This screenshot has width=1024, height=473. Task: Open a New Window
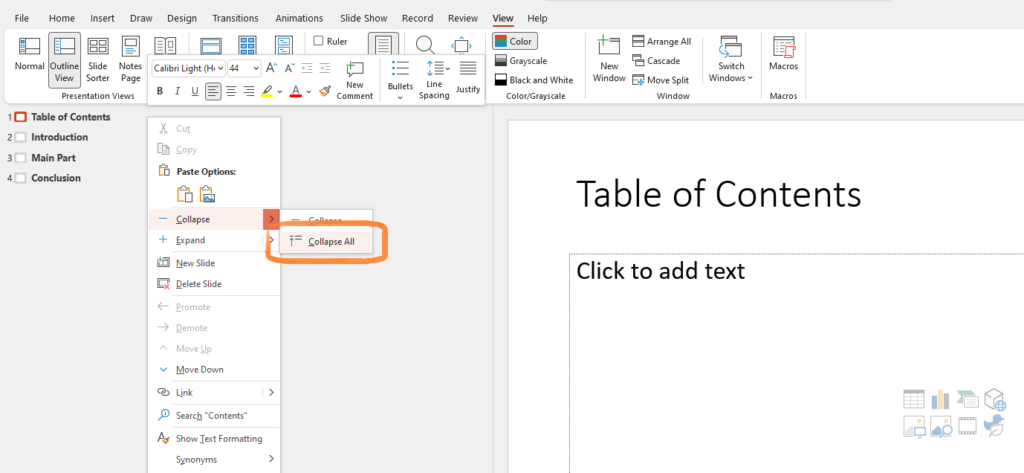(x=609, y=58)
